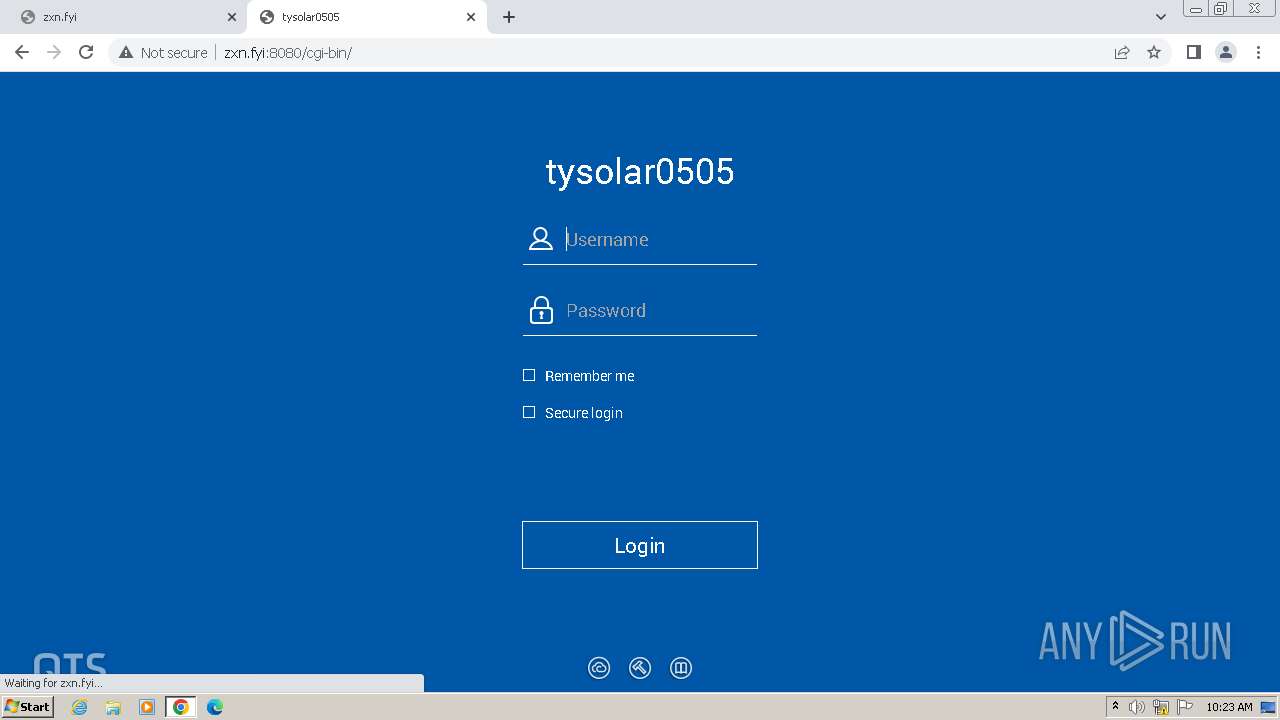Viewport: 1280px width, 720px height.
Task: Enable the Remember me checkbox
Action: pyautogui.click(x=529, y=375)
